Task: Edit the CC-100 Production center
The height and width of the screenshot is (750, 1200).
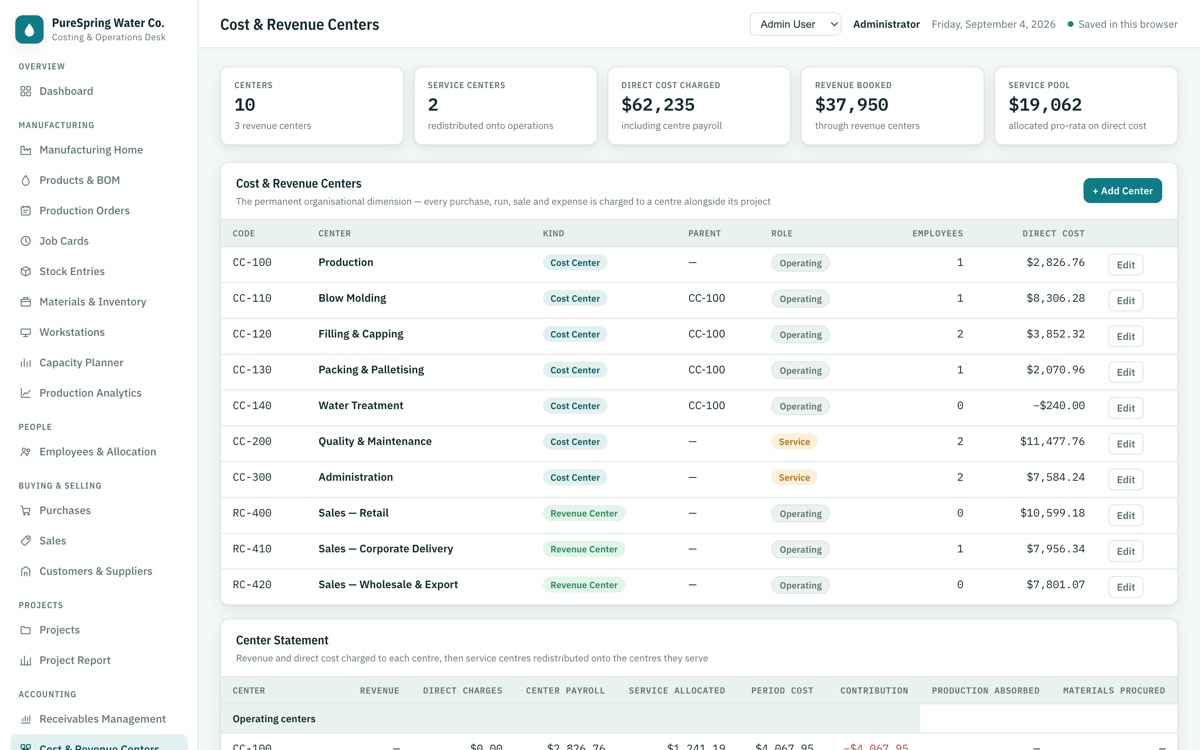Action: tap(1125, 265)
